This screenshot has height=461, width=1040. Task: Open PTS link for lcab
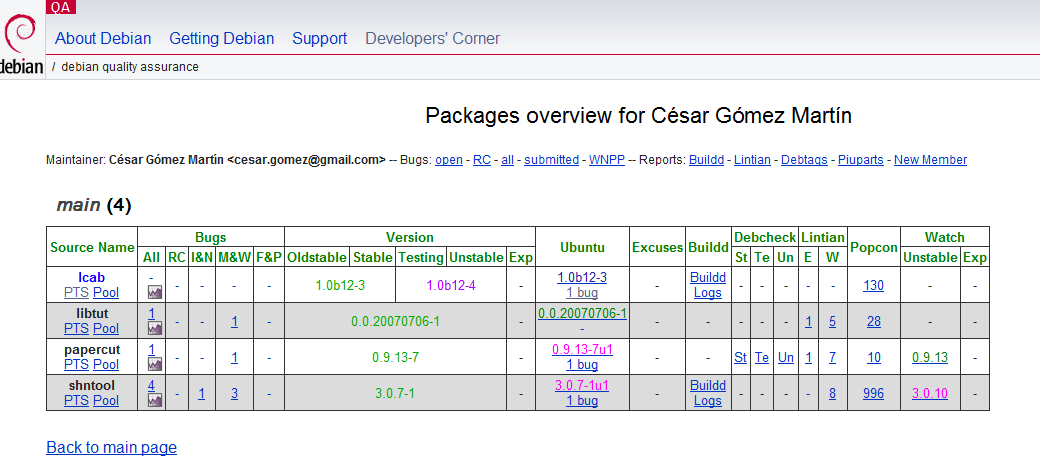pyautogui.click(x=76, y=293)
